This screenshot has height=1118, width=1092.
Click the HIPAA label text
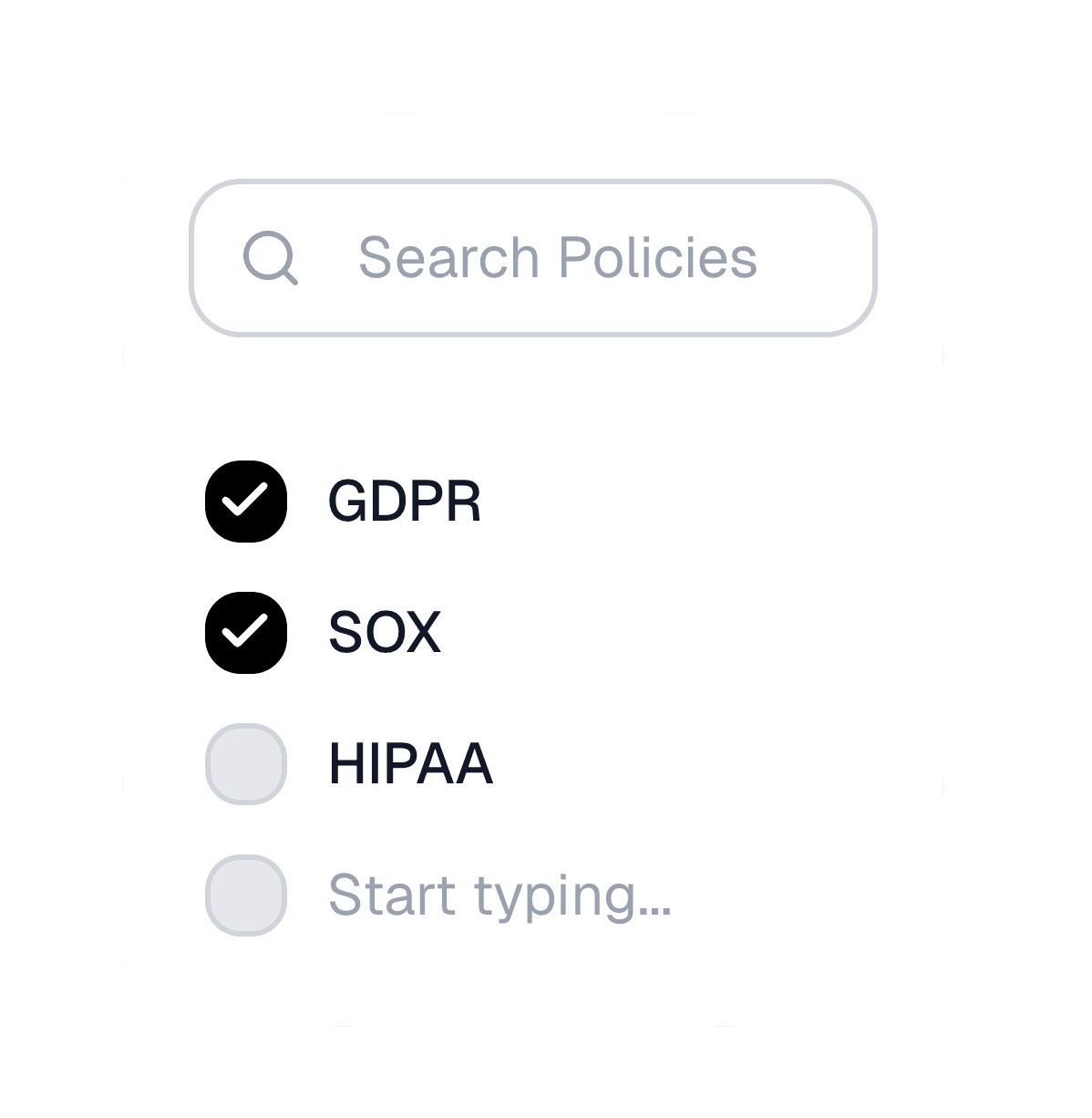(409, 763)
